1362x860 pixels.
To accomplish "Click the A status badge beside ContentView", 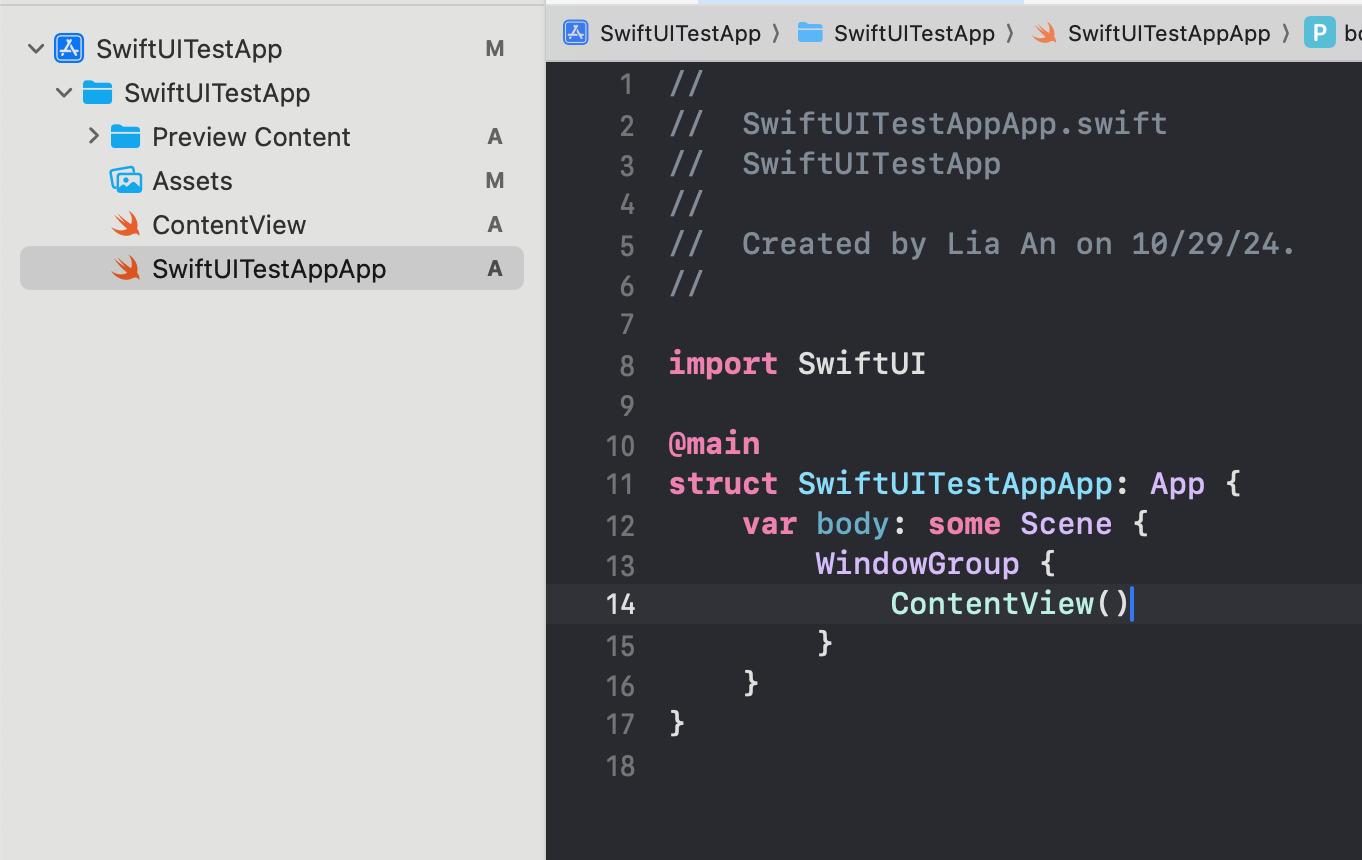I will coord(494,224).
